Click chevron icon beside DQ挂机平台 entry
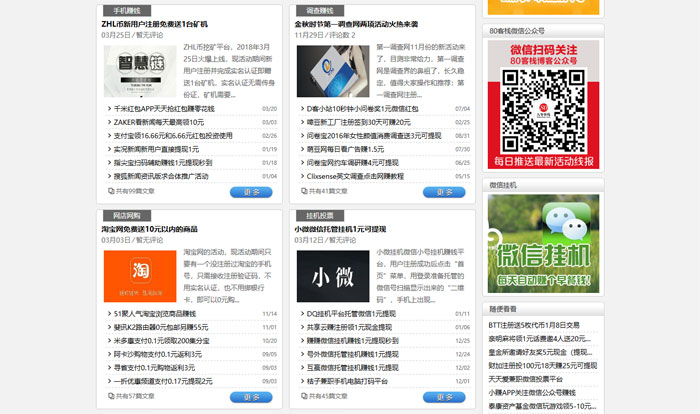The width and height of the screenshot is (700, 414). [x=302, y=314]
